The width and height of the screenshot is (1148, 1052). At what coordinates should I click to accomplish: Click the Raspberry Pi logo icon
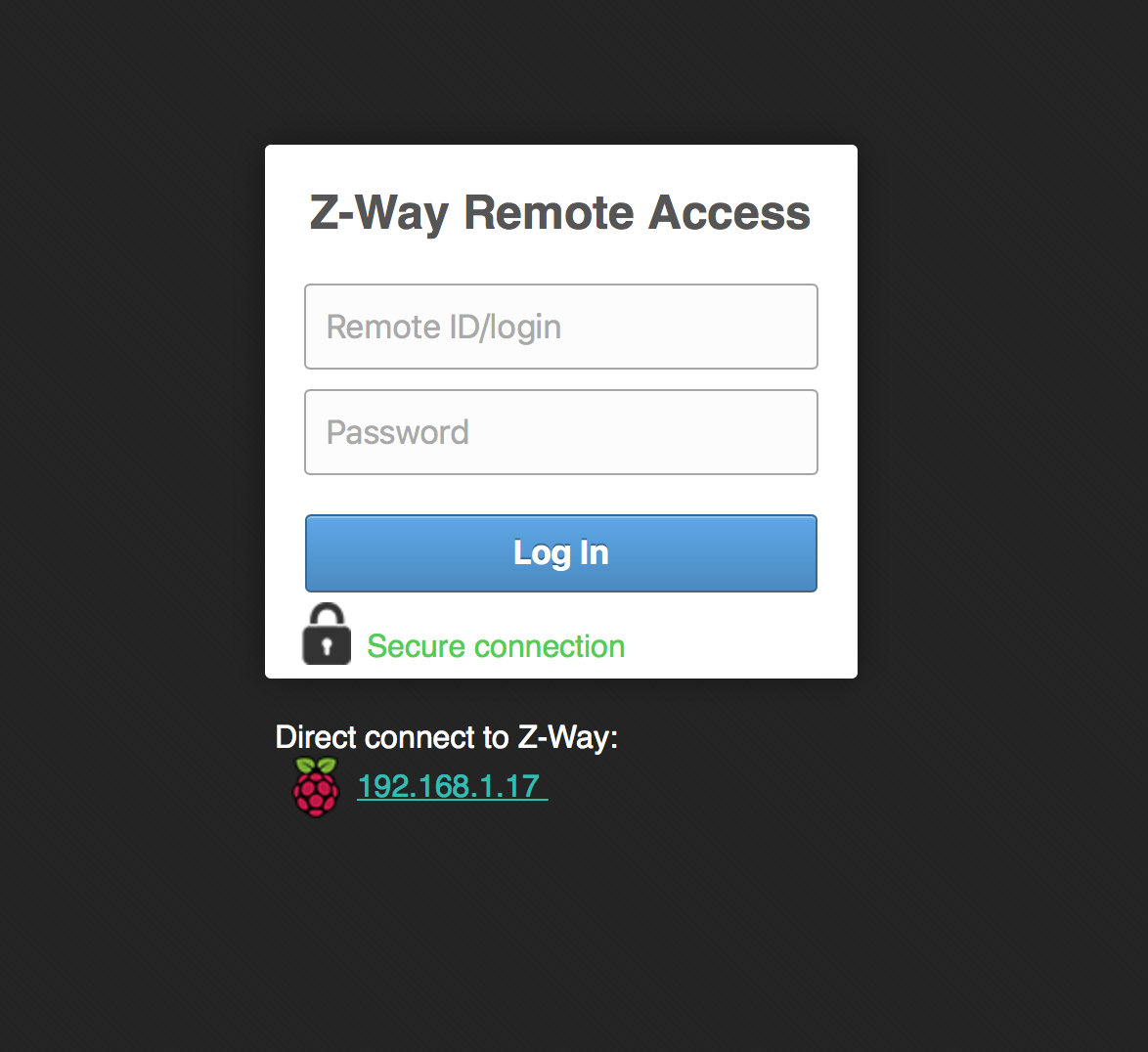tap(316, 787)
